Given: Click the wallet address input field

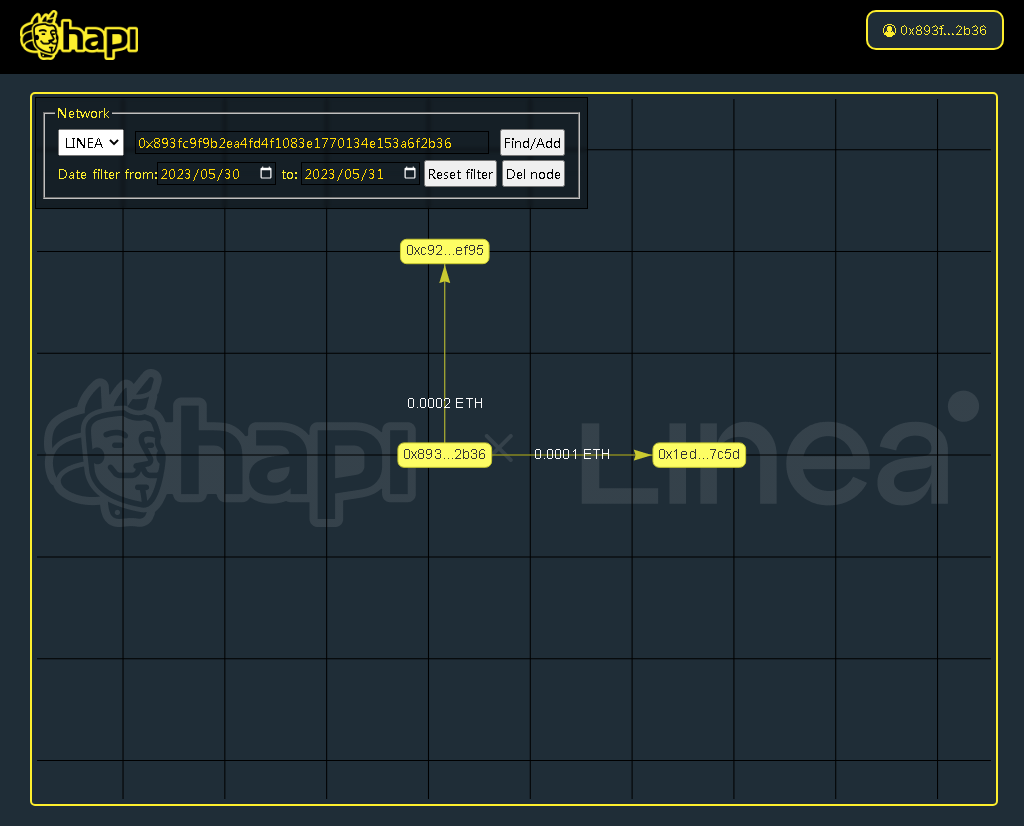Looking at the screenshot, I should [312, 142].
